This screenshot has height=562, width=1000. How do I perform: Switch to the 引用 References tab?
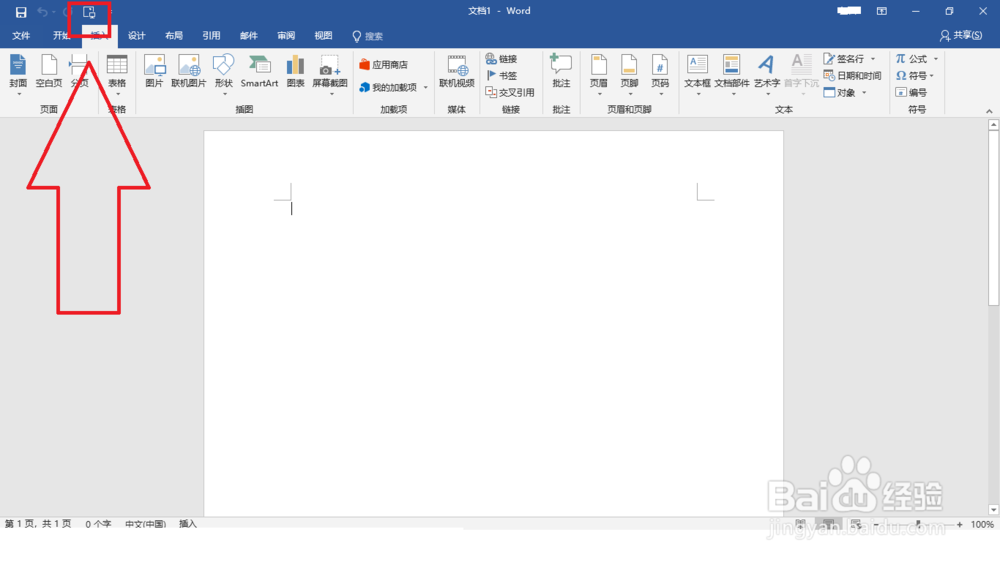click(x=211, y=36)
